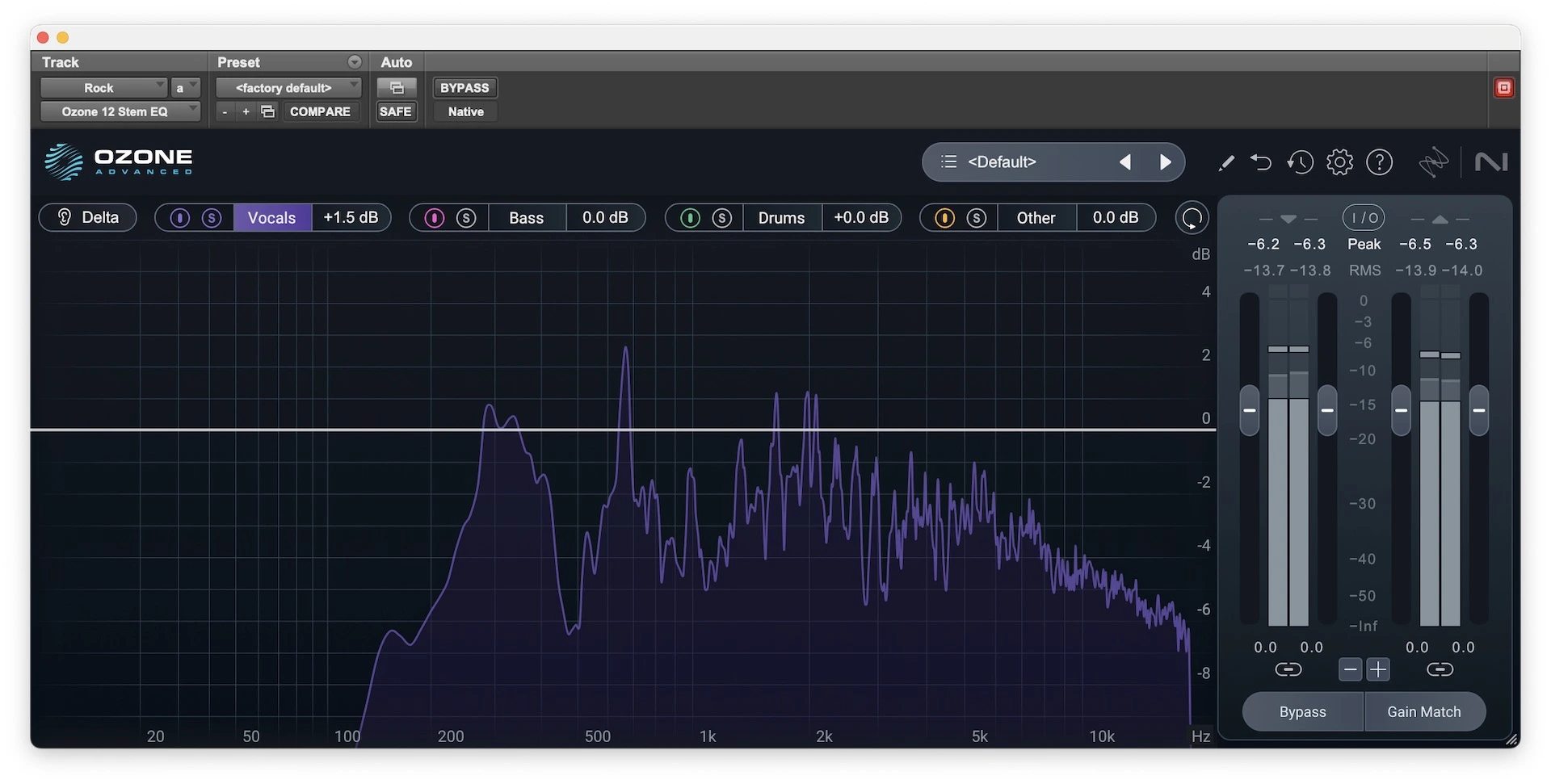Screen dimensions: 1551x784
Task: Open the factory default preset dropdown
Action: [x=288, y=88]
